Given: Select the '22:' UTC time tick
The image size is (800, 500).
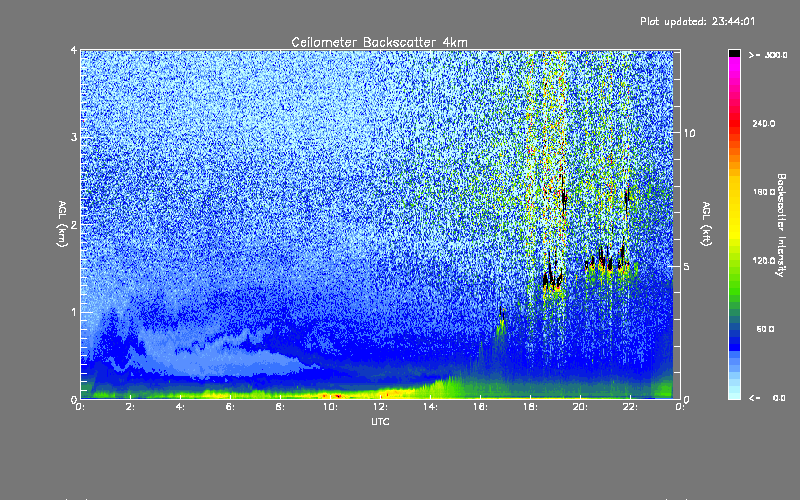Looking at the screenshot, I should 630,407.
